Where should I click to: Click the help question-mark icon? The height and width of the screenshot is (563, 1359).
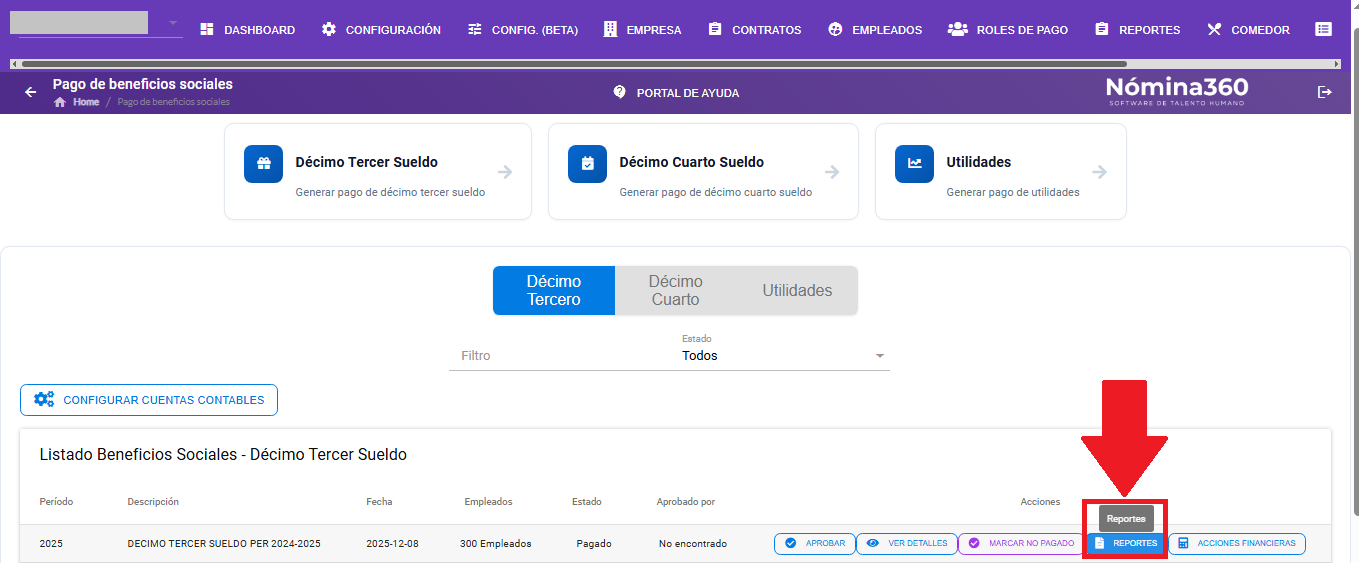coord(619,92)
